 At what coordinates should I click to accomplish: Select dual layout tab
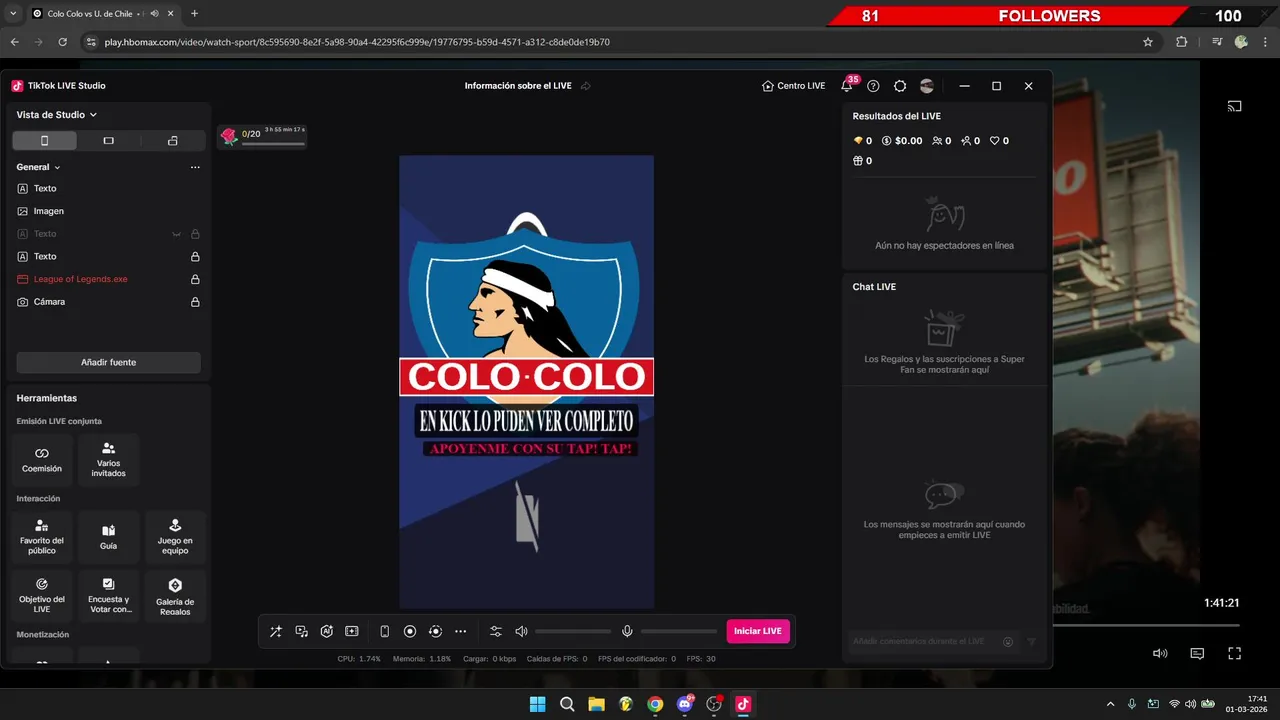click(172, 141)
